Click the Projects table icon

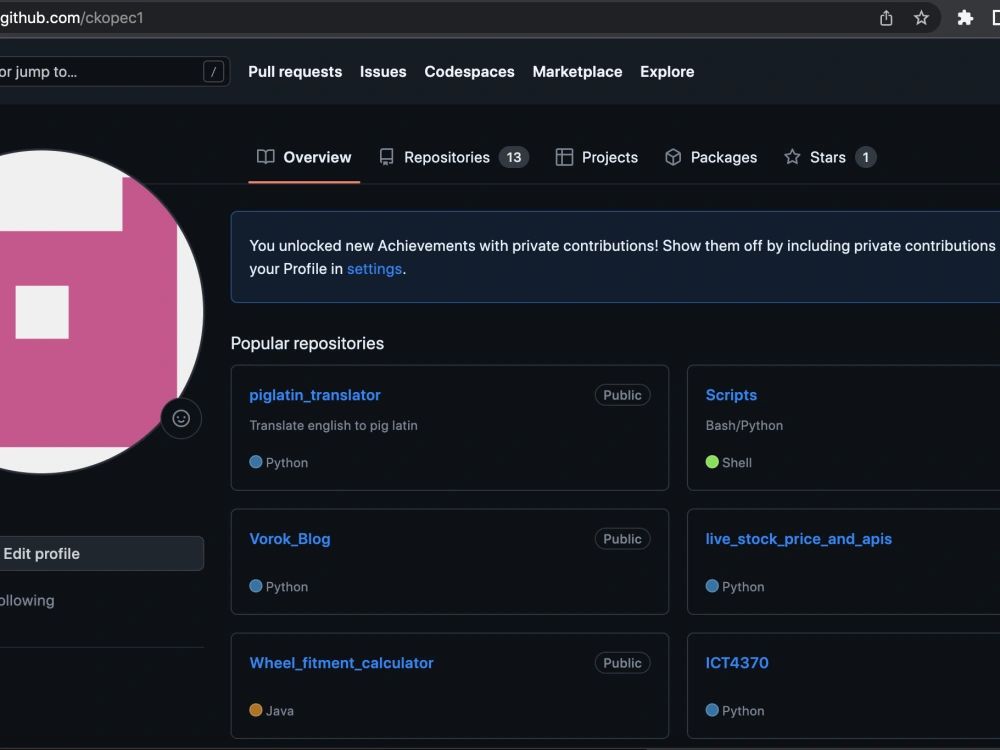coord(564,157)
